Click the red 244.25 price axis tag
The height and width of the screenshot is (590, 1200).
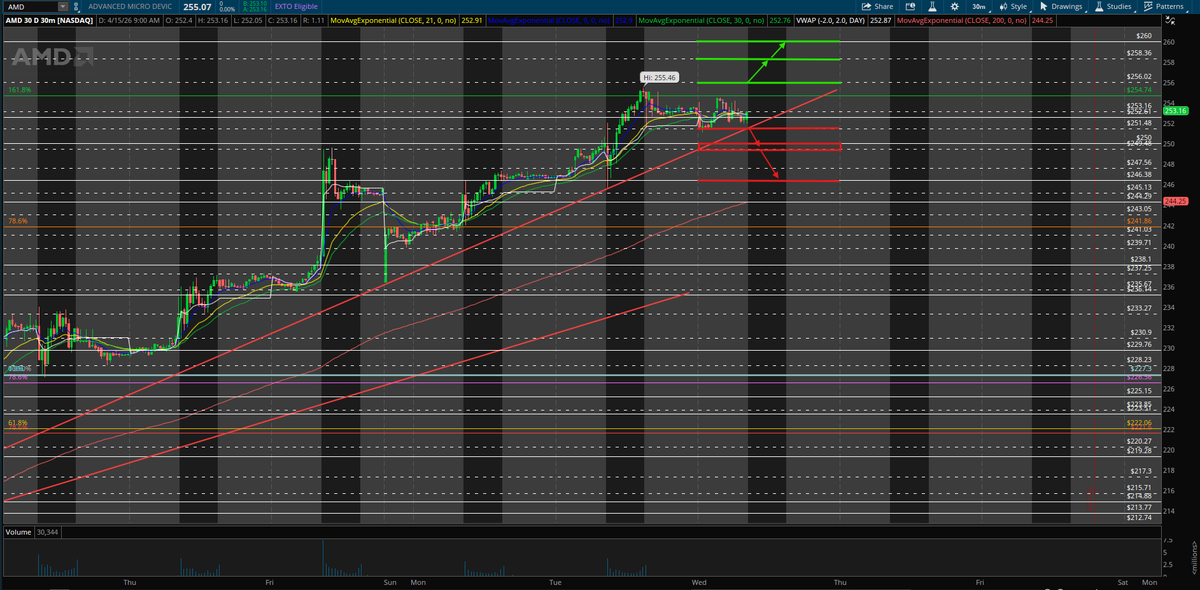pyautogui.click(x=1175, y=202)
